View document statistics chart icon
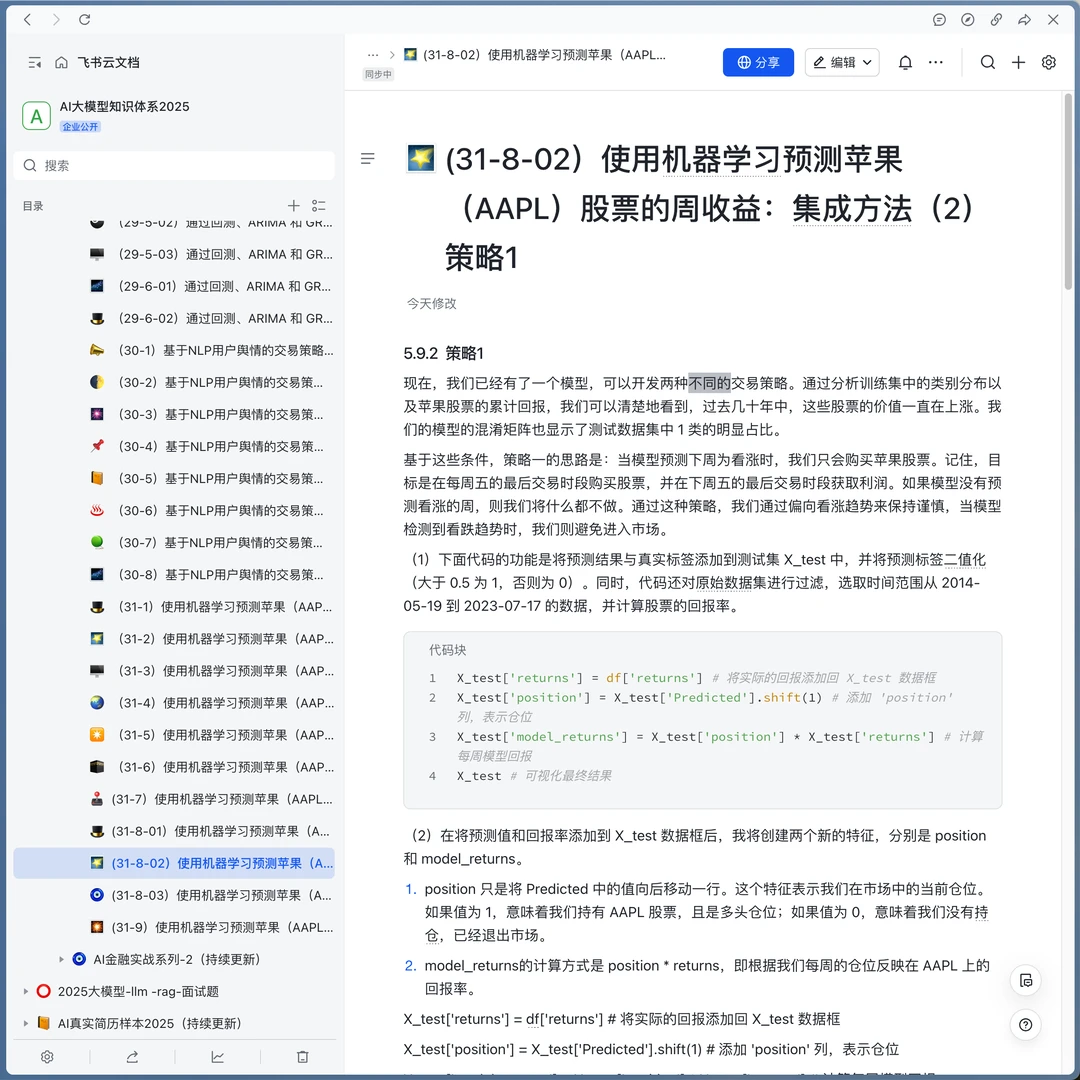The height and width of the screenshot is (1080, 1080). [x=216, y=1056]
